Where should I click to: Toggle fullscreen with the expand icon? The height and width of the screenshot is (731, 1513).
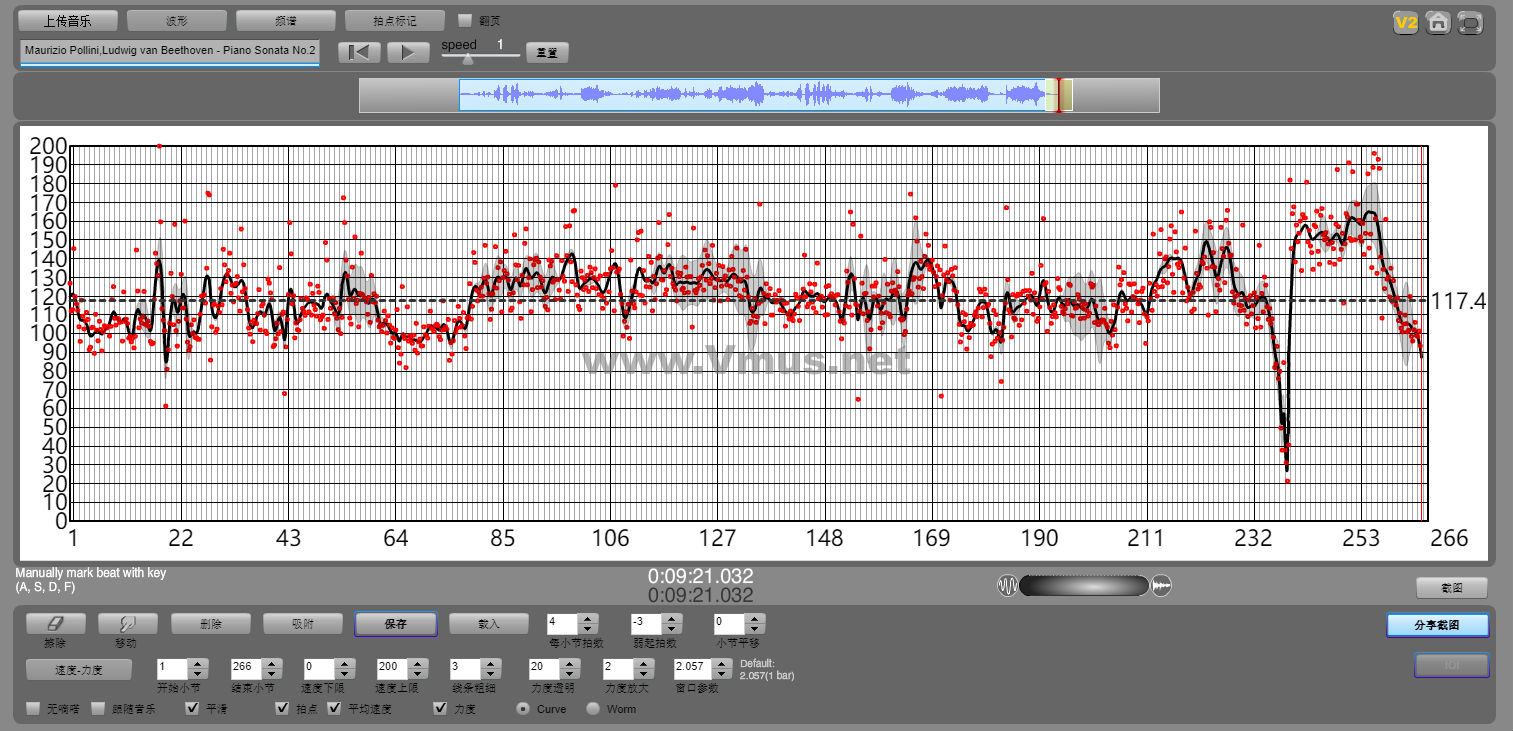point(1470,22)
